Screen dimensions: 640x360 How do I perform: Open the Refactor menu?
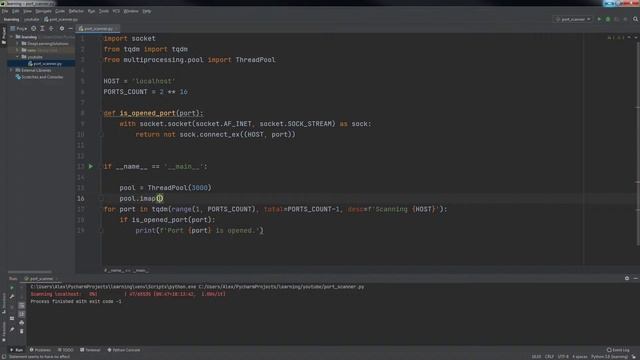tap(76, 11)
